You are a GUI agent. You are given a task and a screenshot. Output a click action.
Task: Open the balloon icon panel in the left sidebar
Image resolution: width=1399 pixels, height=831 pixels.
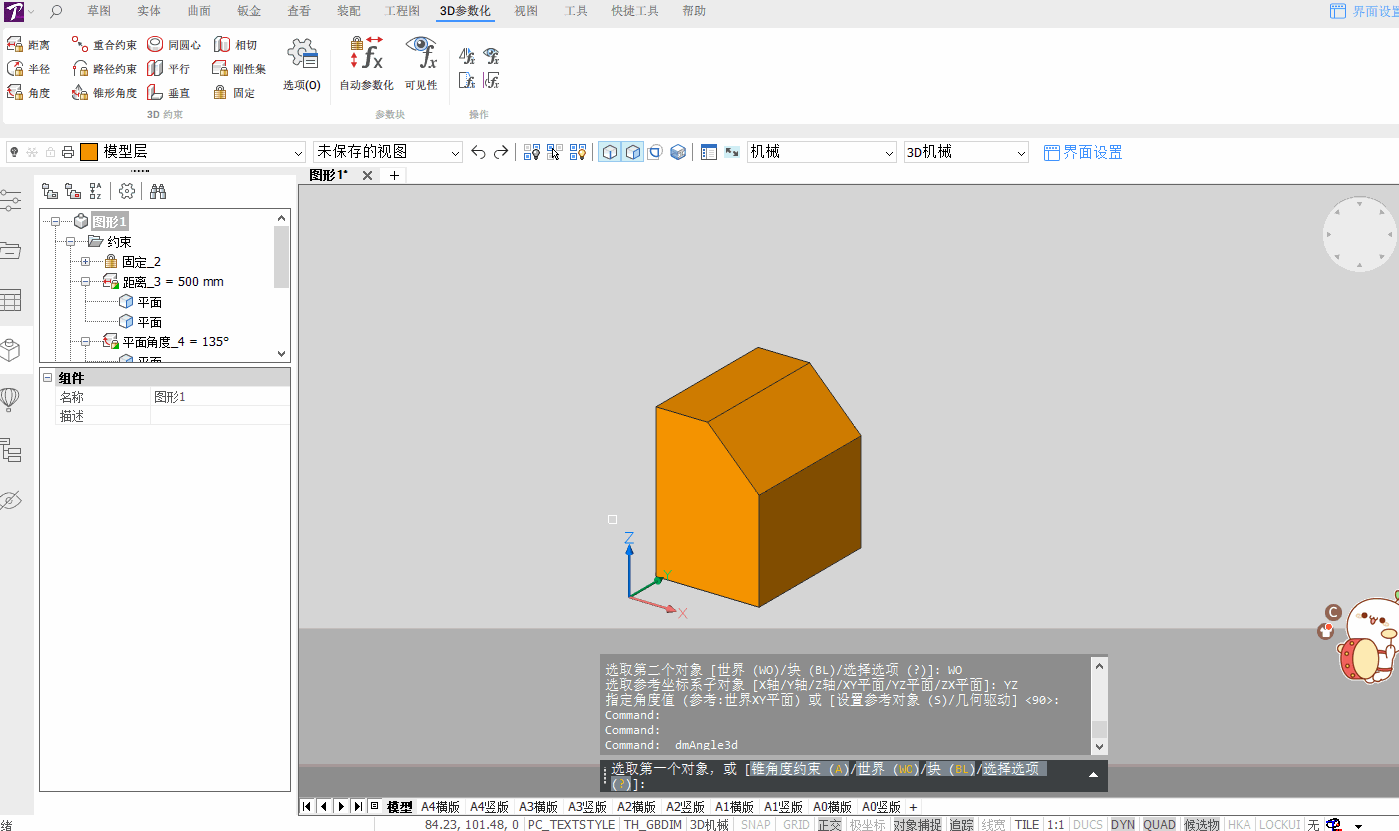click(11, 400)
